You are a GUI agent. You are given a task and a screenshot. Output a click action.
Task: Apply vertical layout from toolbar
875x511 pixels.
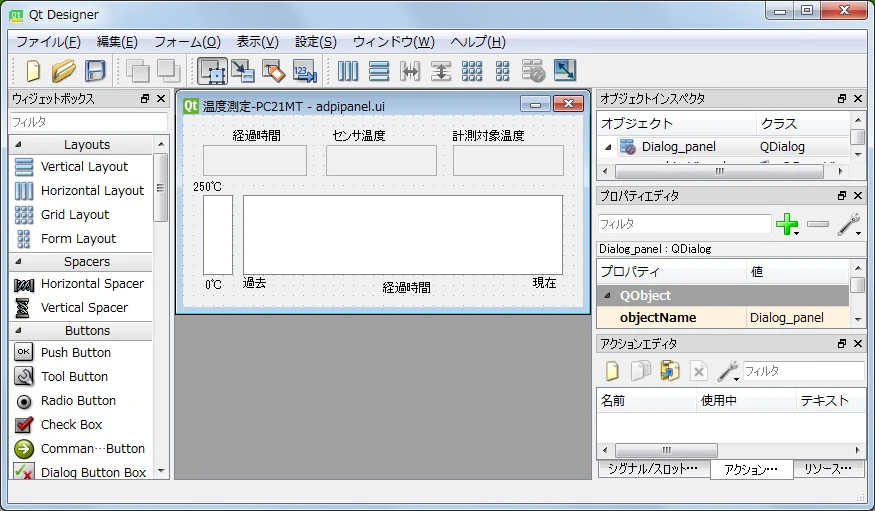(x=379, y=71)
